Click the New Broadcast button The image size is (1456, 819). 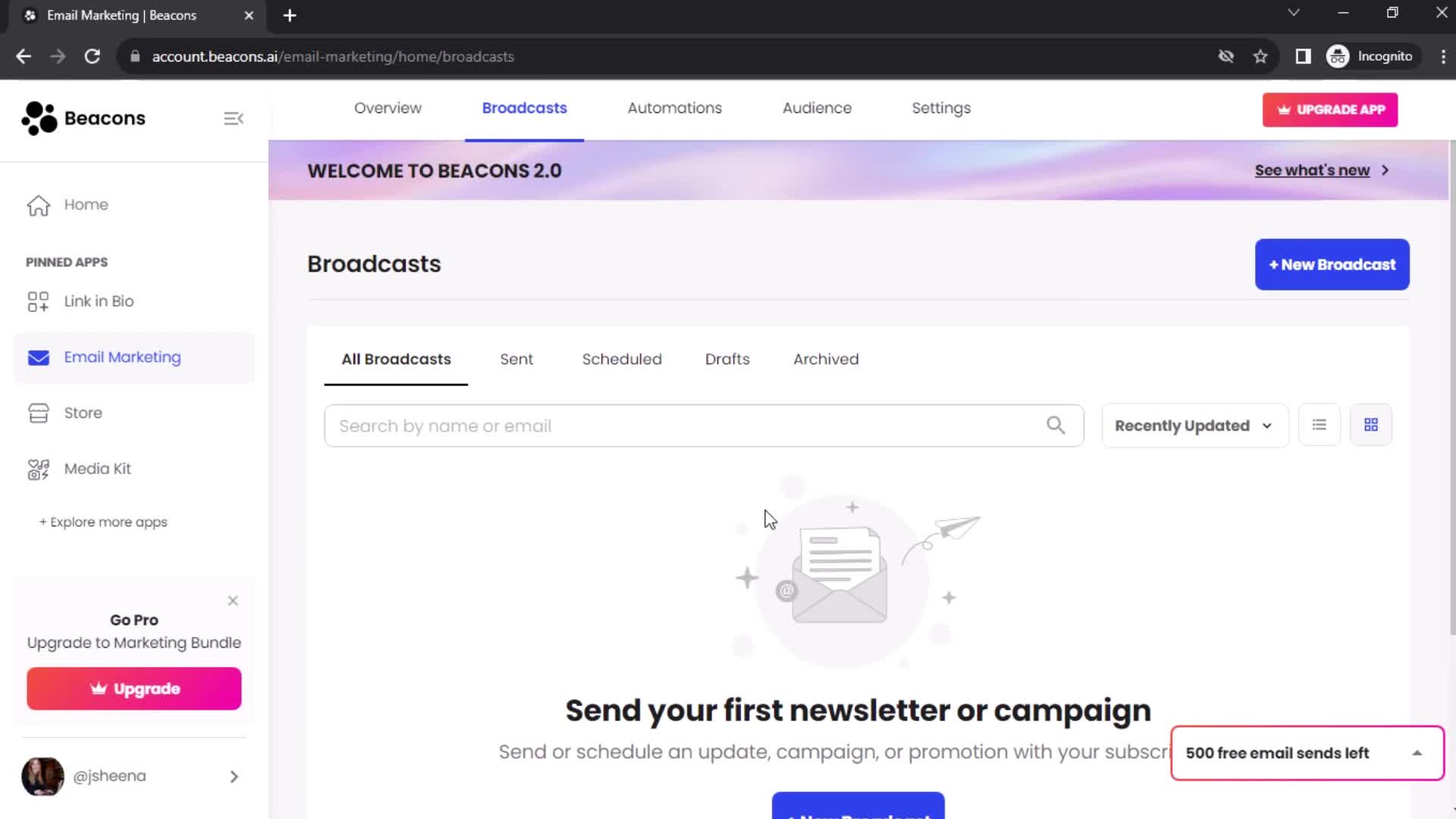[x=1332, y=263]
